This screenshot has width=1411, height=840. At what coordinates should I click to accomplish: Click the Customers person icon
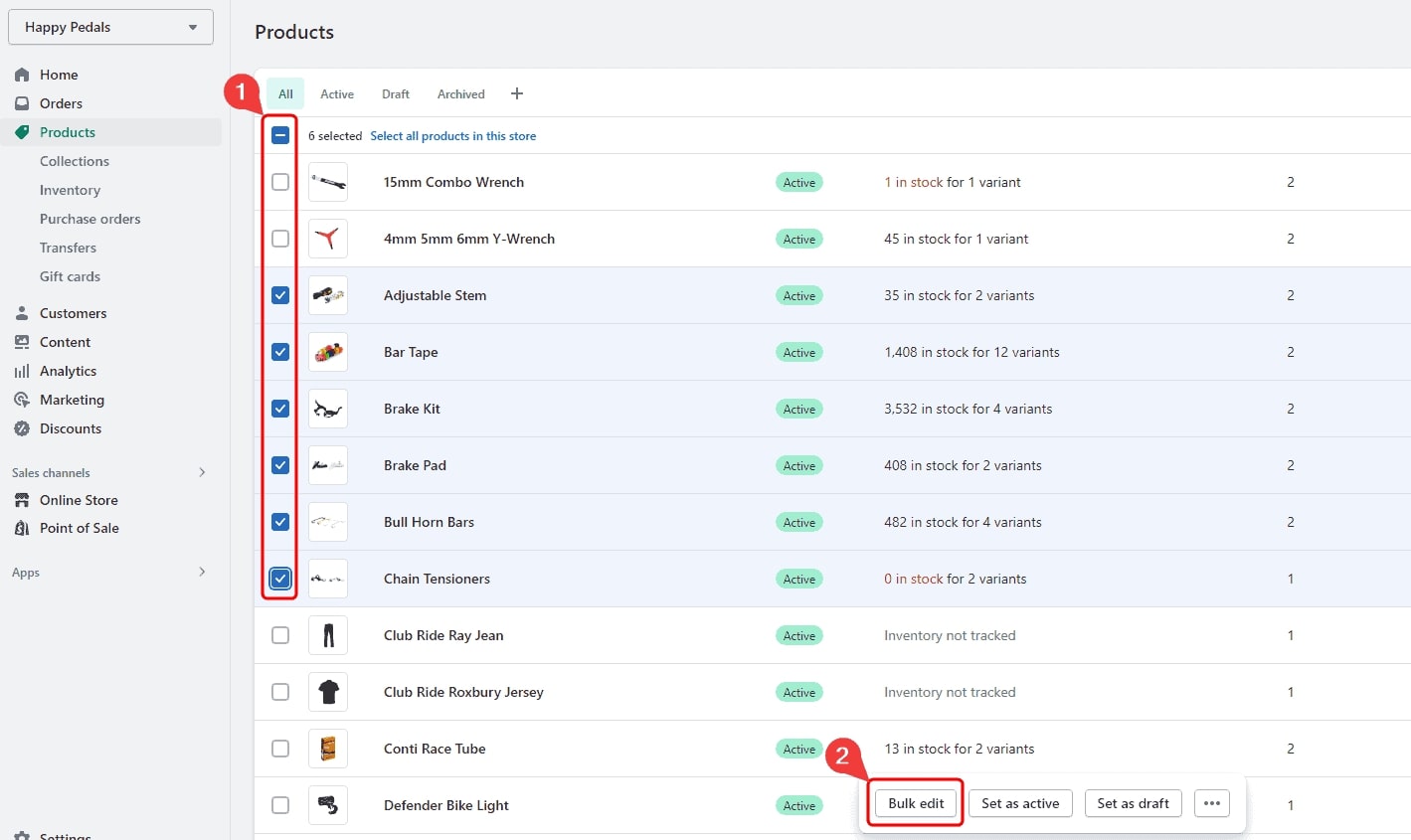(22, 313)
